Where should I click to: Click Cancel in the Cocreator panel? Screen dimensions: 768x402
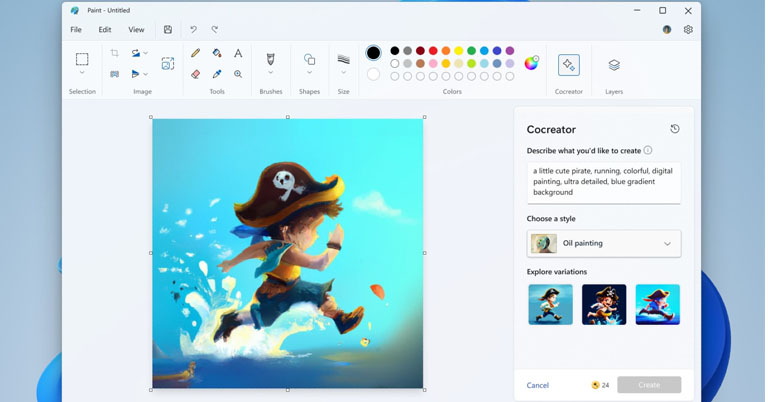coord(538,385)
